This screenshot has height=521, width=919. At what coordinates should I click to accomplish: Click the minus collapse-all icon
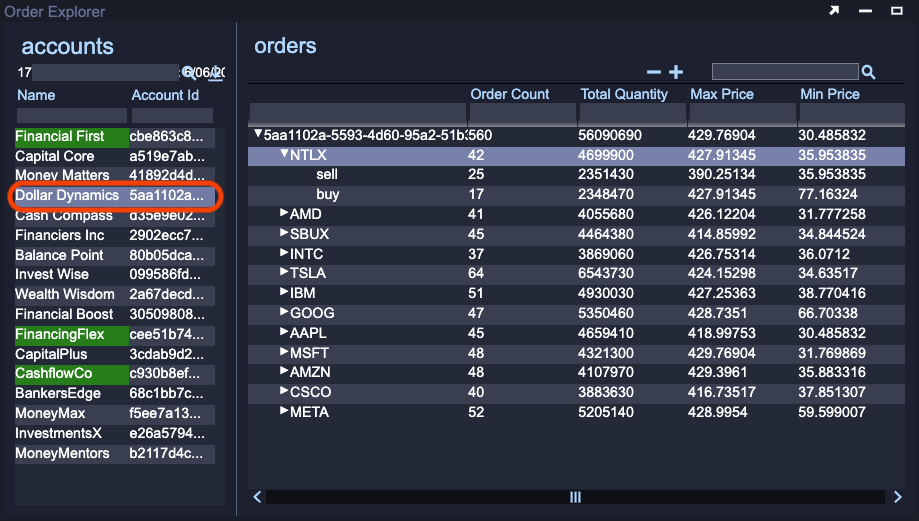coord(654,72)
